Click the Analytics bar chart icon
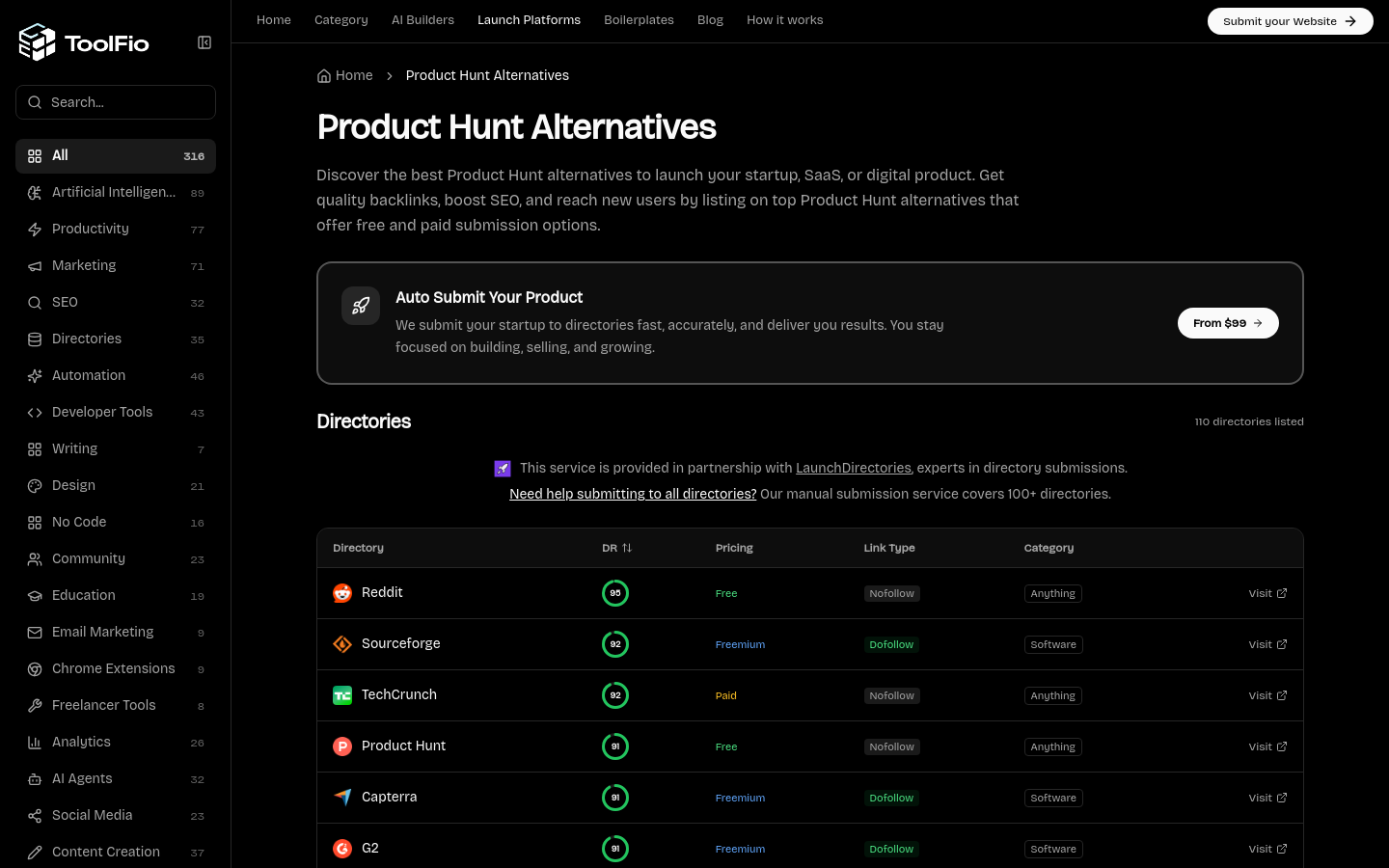 coord(35,743)
